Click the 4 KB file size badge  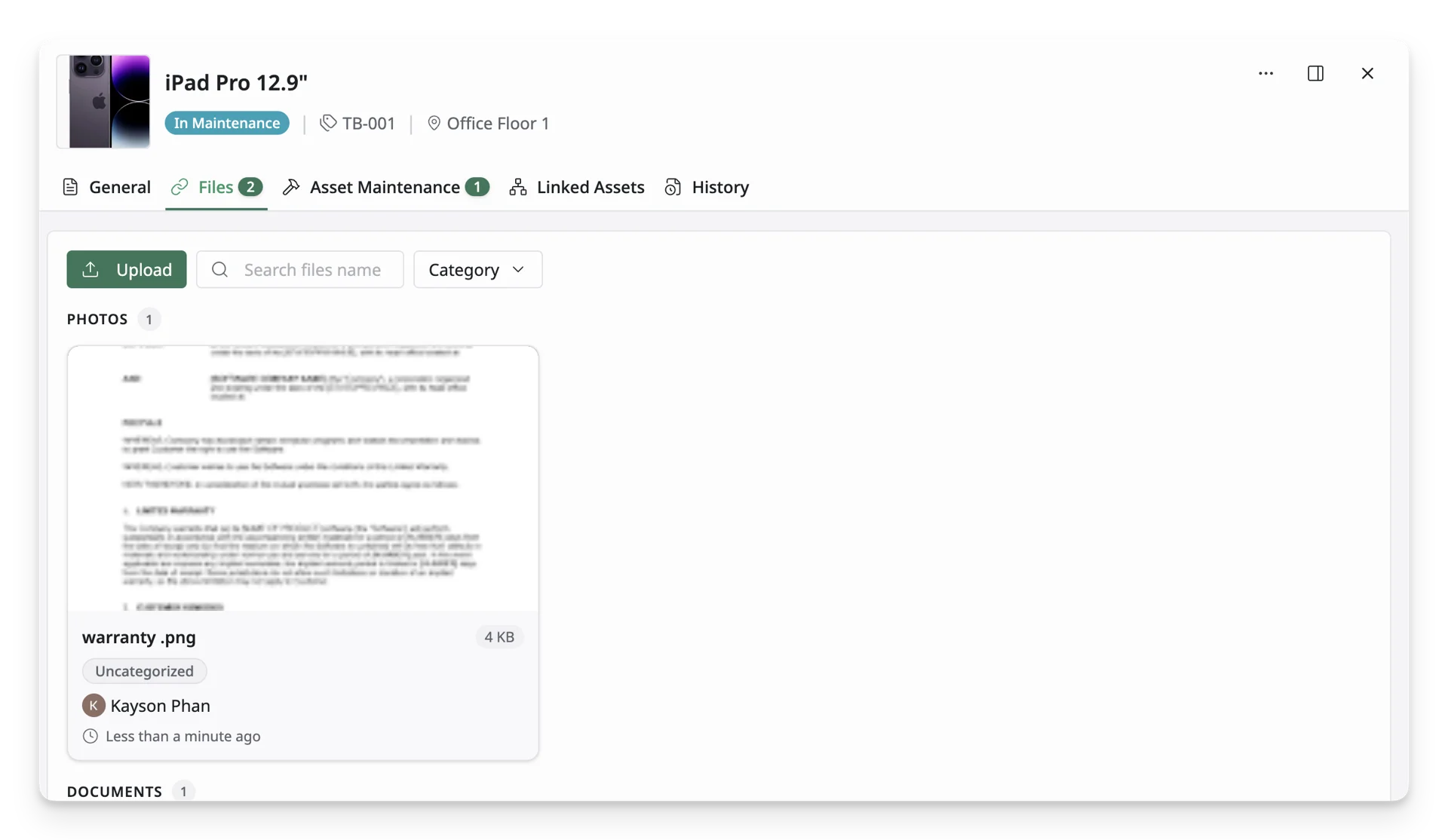(x=499, y=637)
